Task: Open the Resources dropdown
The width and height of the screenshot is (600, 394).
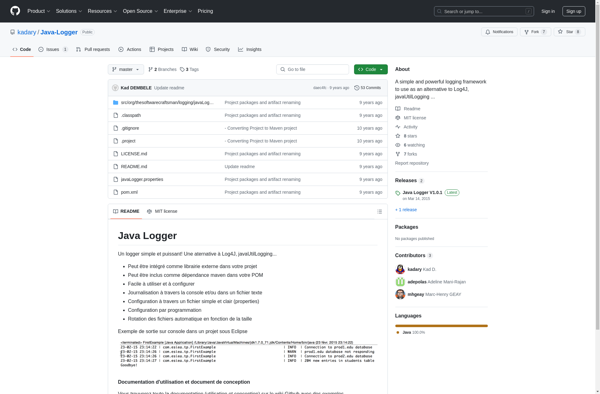Action: (102, 11)
